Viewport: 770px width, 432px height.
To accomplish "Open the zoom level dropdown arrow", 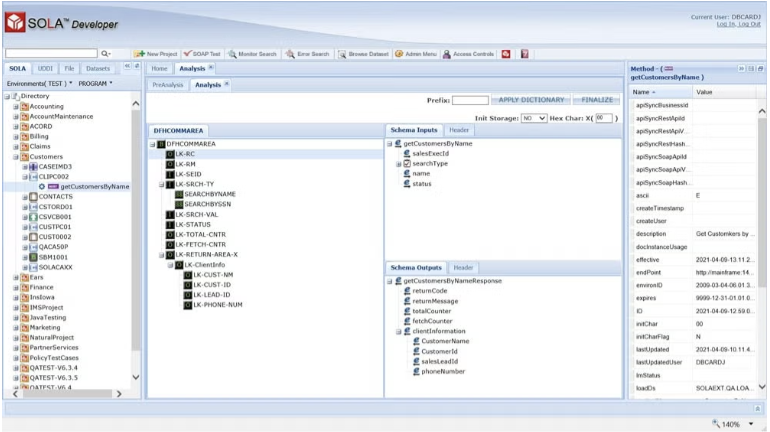I will pos(751,424).
